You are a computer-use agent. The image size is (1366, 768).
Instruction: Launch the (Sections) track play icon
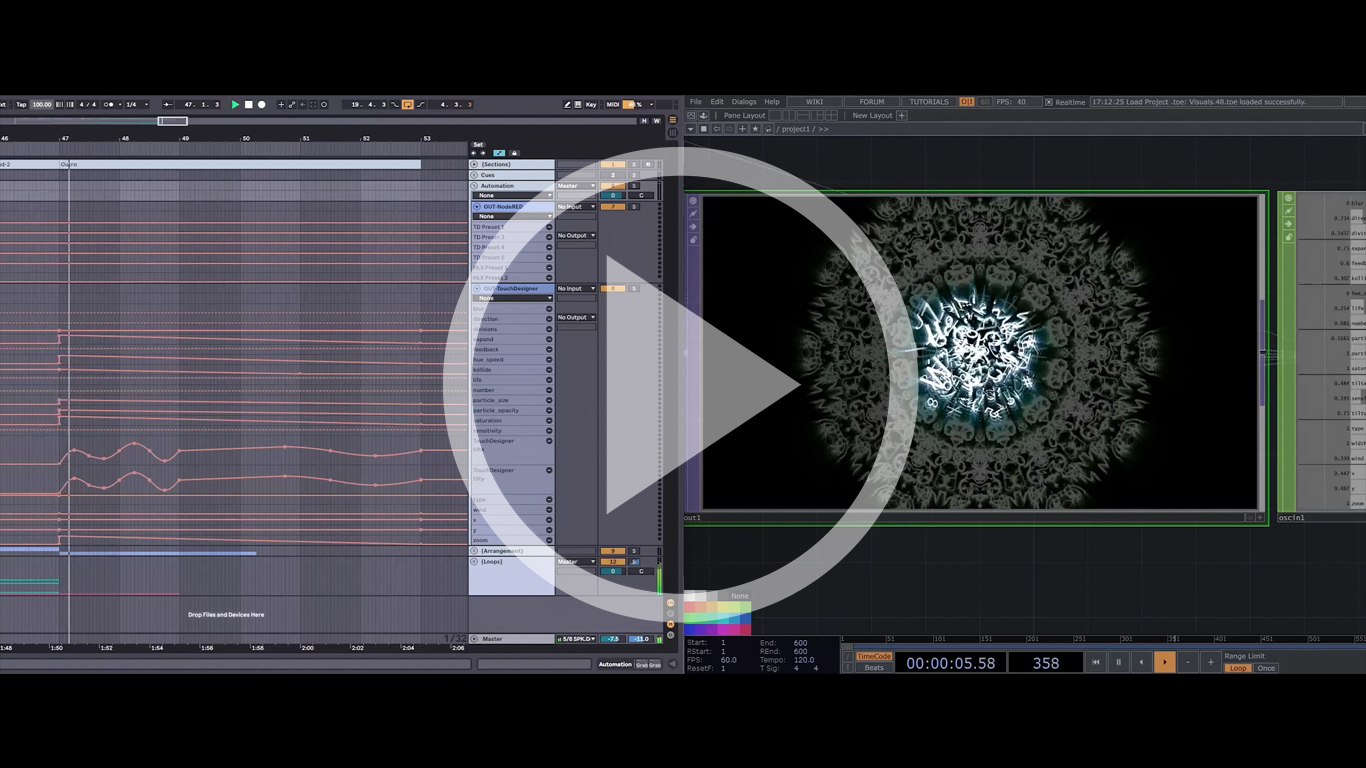click(475, 164)
